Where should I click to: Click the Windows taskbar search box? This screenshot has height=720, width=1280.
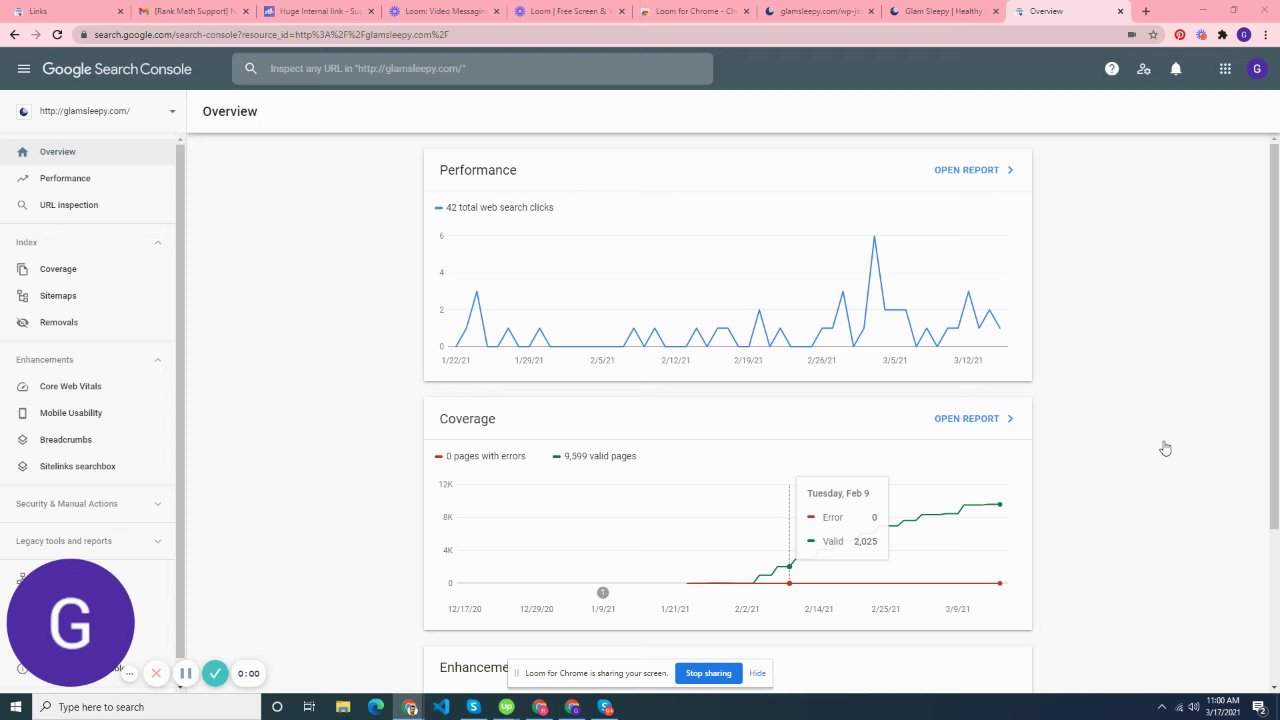(146, 707)
